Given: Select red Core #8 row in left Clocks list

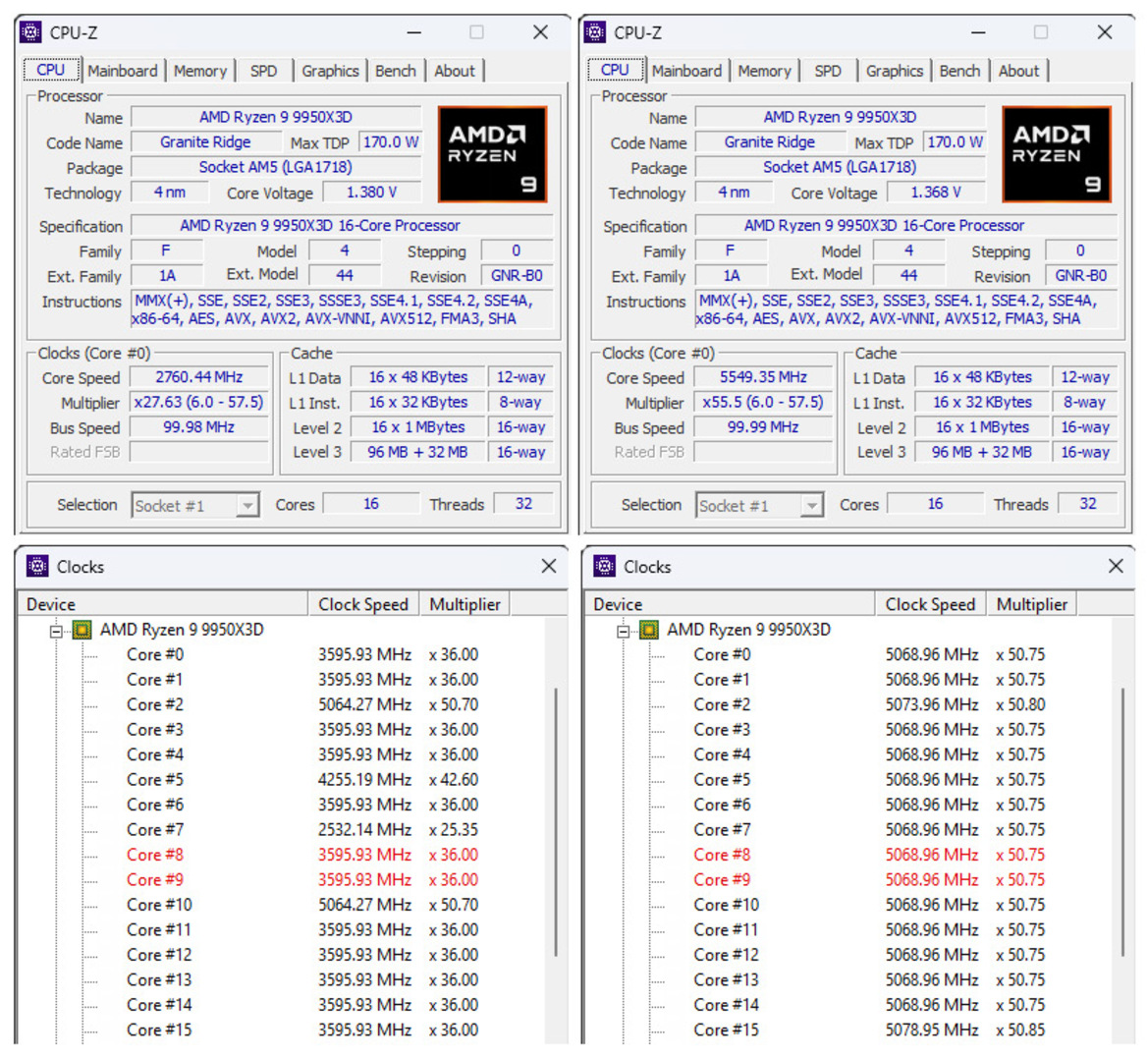Looking at the screenshot, I should (x=302, y=855).
